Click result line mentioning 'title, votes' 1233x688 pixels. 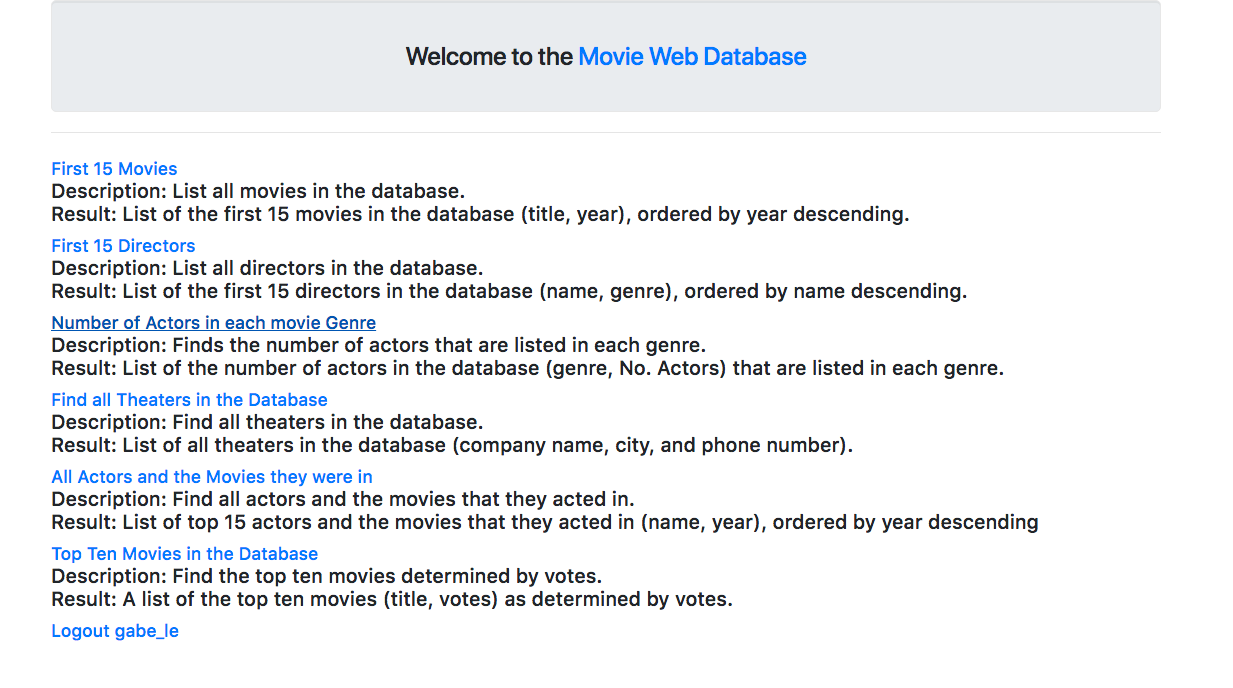(392, 599)
